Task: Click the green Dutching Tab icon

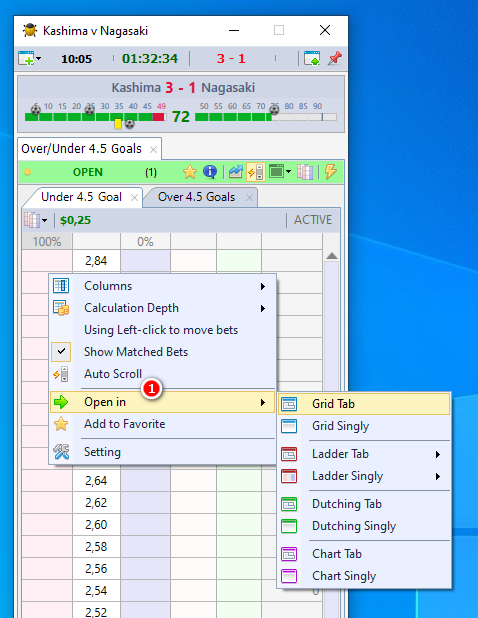Action: click(x=289, y=504)
